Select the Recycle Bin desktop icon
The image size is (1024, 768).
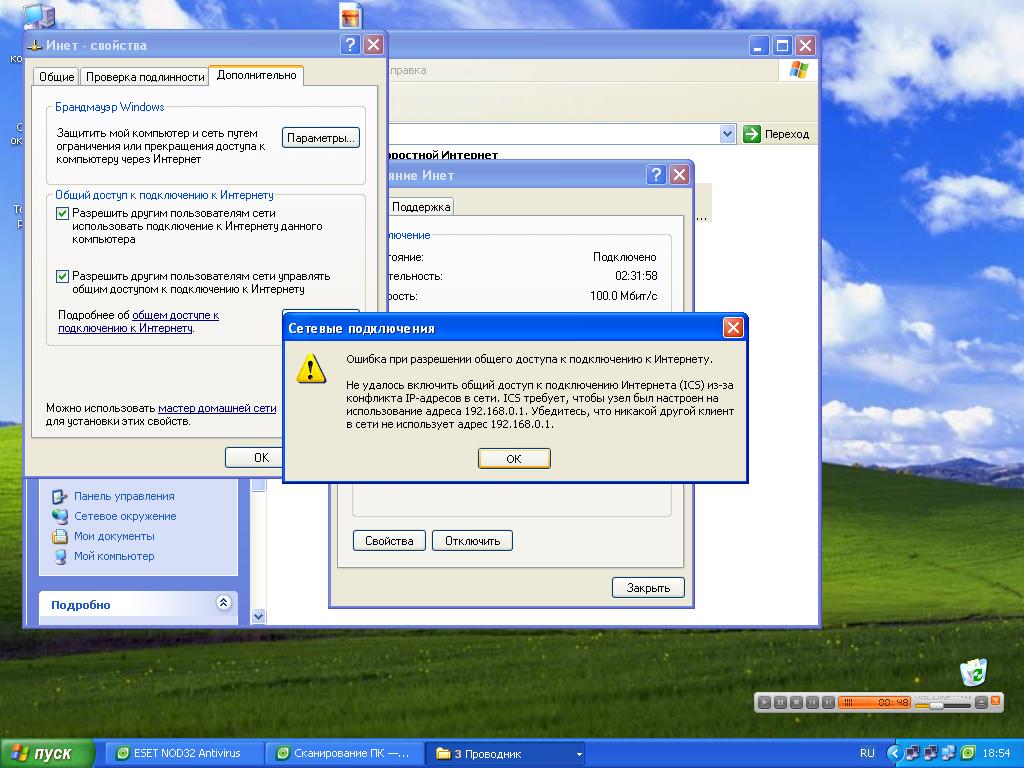click(974, 673)
